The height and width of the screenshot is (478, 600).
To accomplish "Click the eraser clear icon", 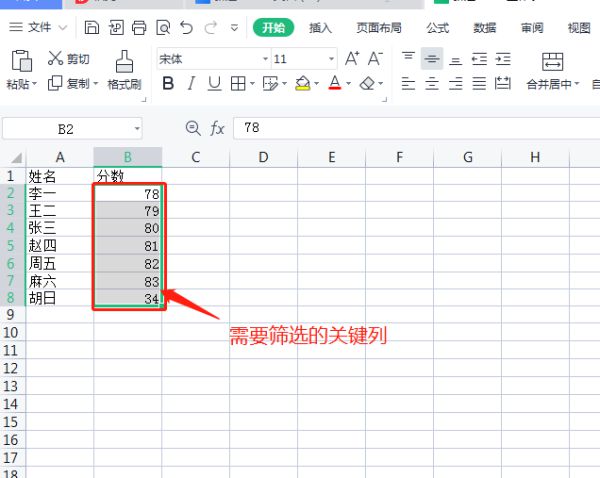I will point(367,83).
